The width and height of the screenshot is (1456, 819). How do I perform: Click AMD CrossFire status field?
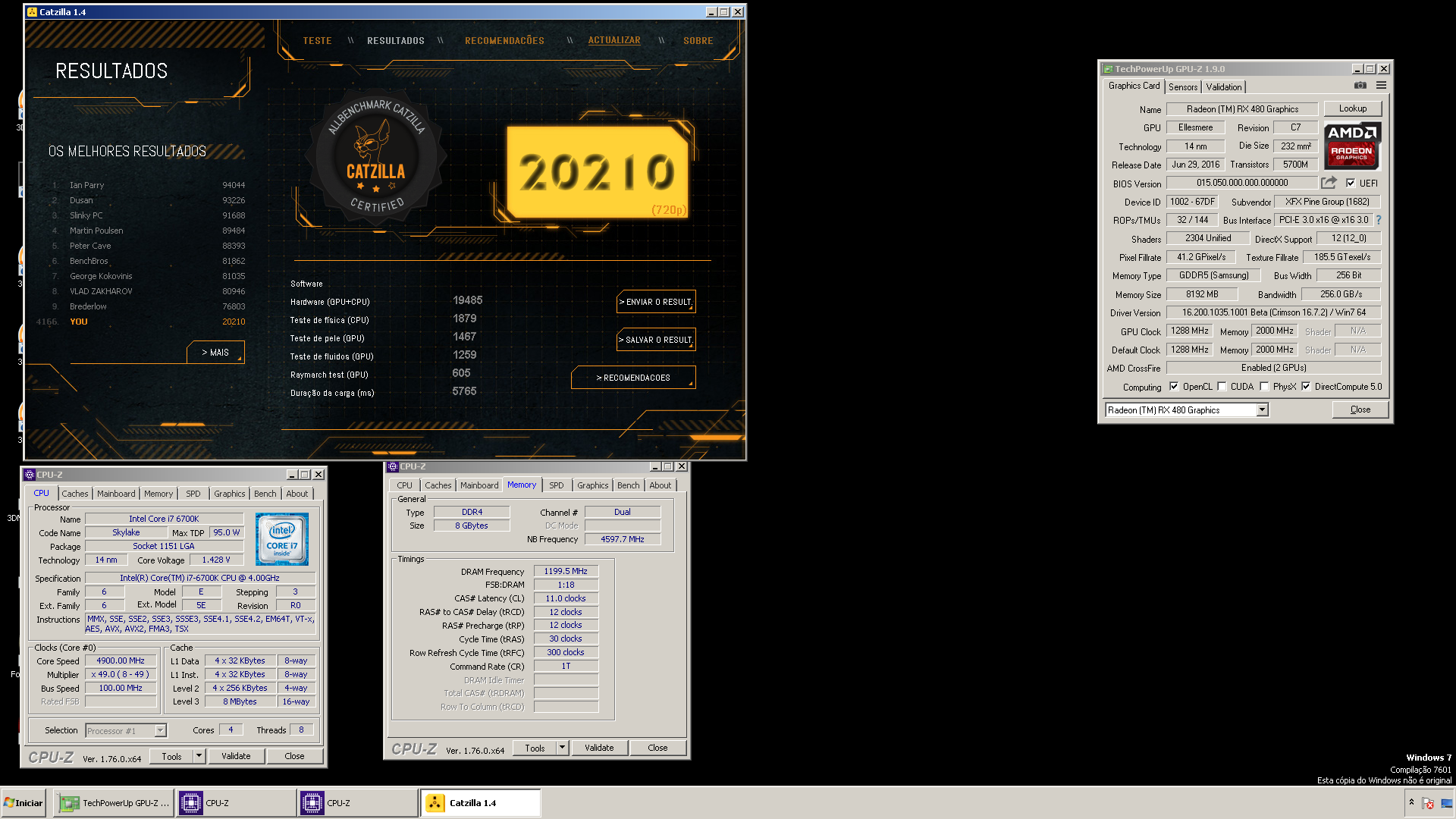[1274, 368]
